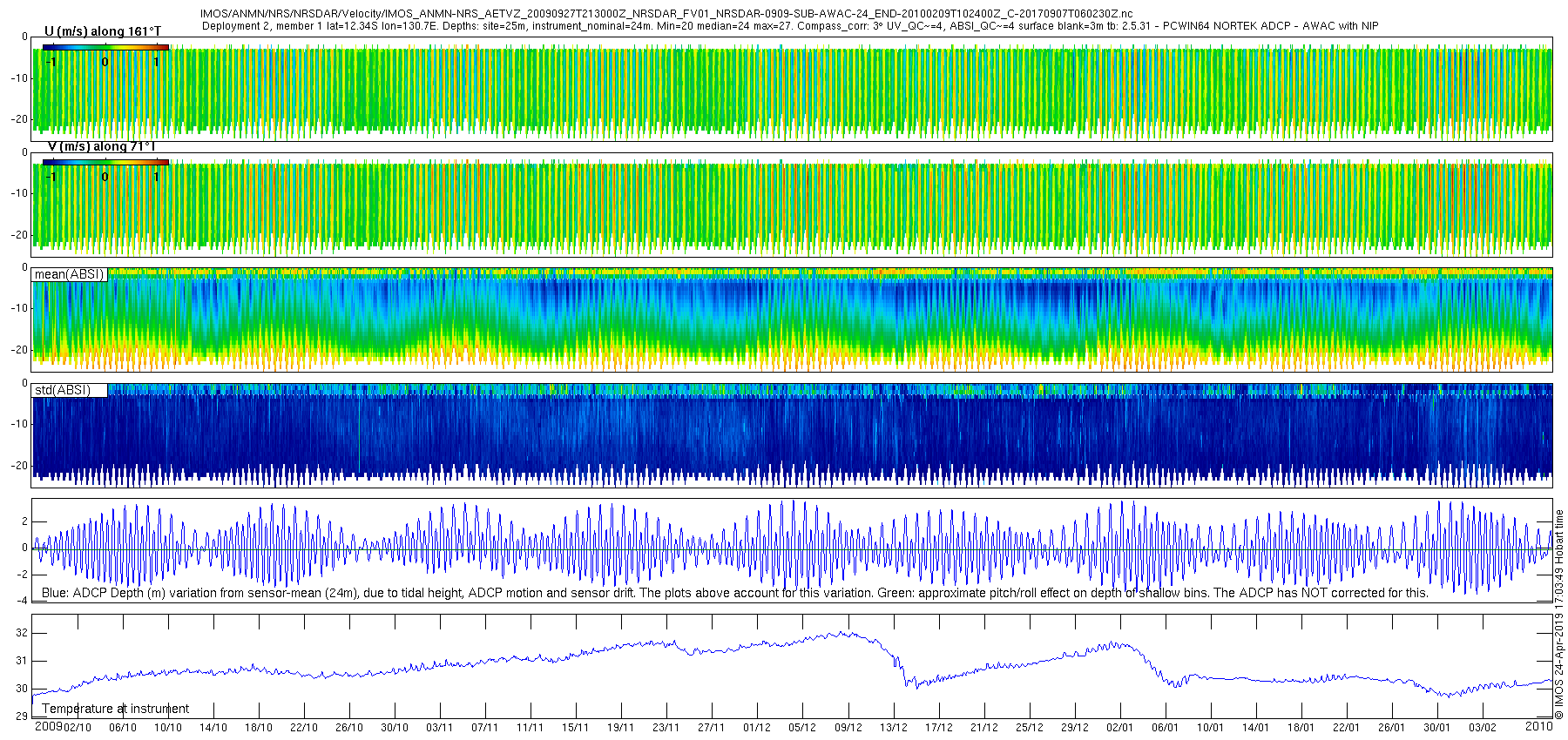Click the 22/10 date tick label

pyautogui.click(x=304, y=728)
